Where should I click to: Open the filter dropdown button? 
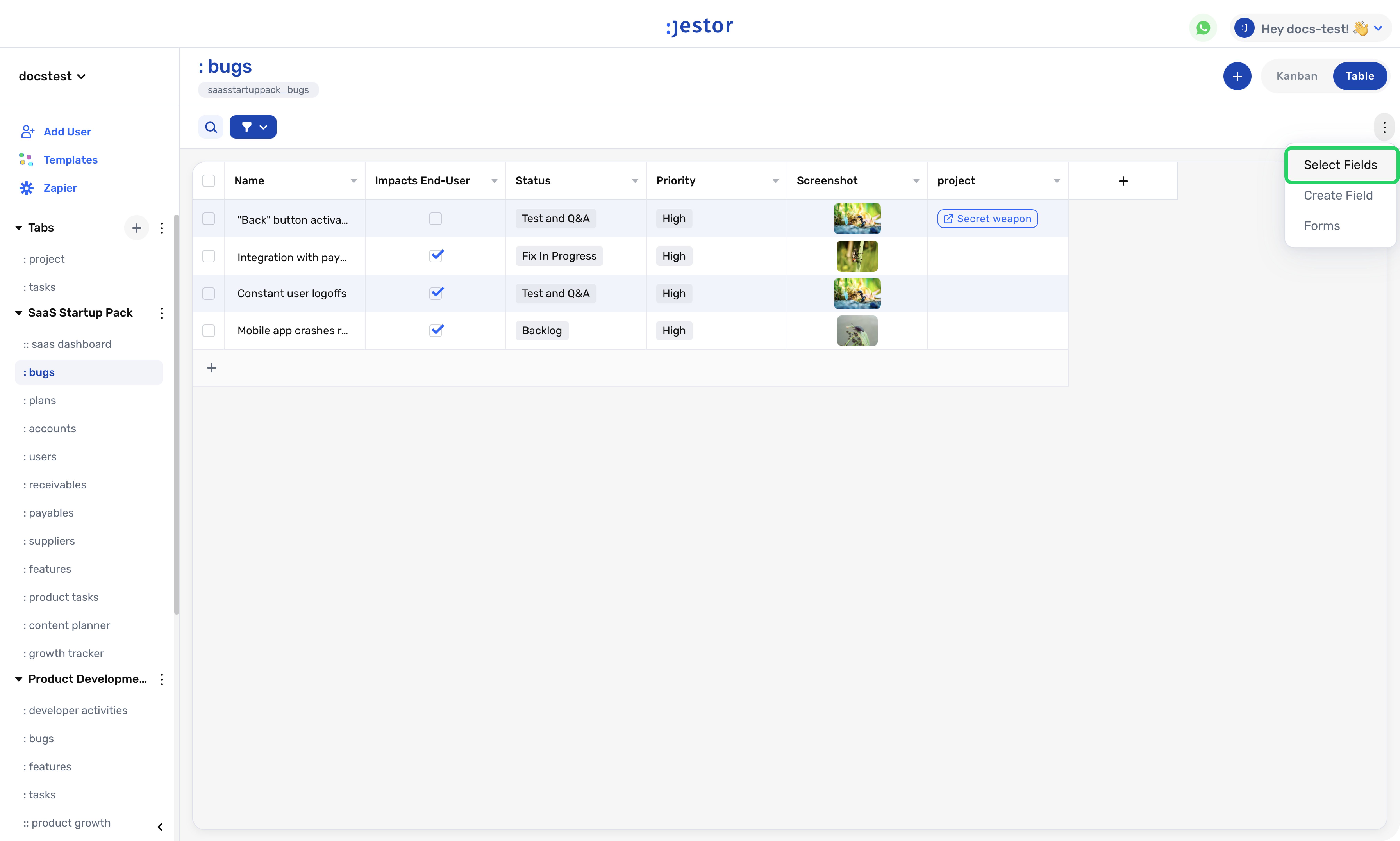coord(253,127)
